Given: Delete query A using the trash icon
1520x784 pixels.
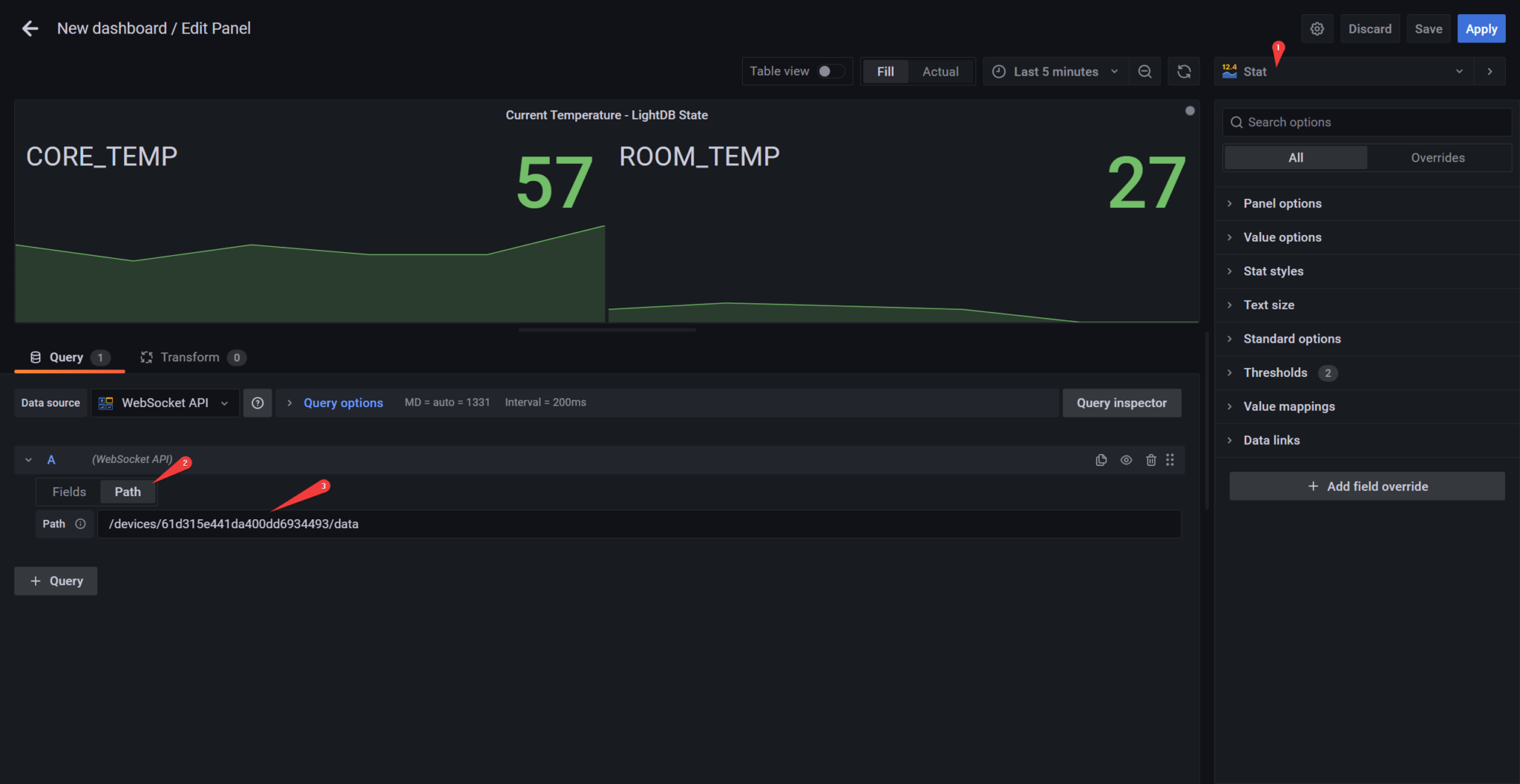Looking at the screenshot, I should (x=1150, y=460).
